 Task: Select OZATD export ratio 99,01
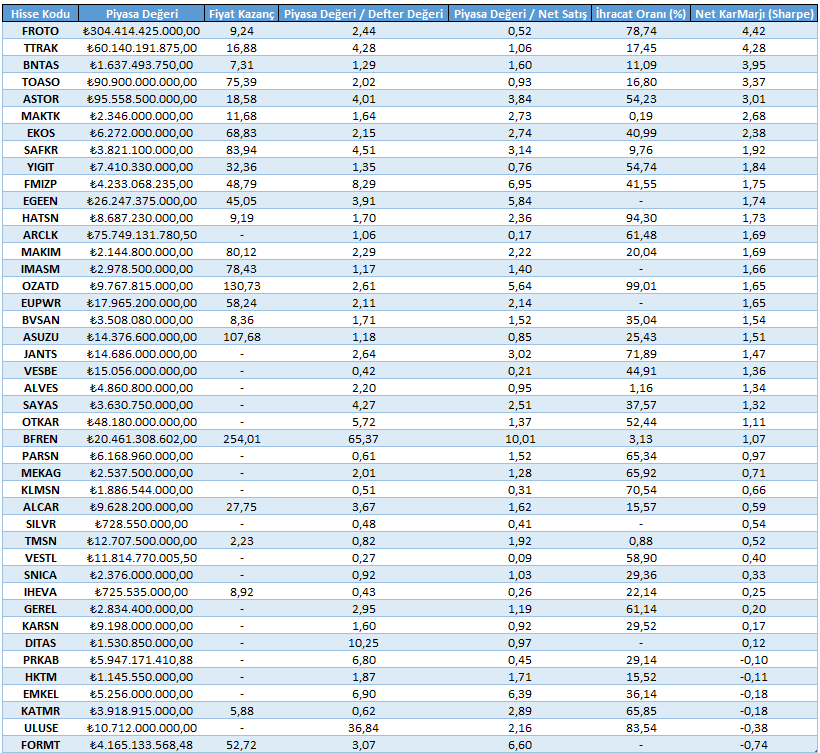tap(641, 286)
